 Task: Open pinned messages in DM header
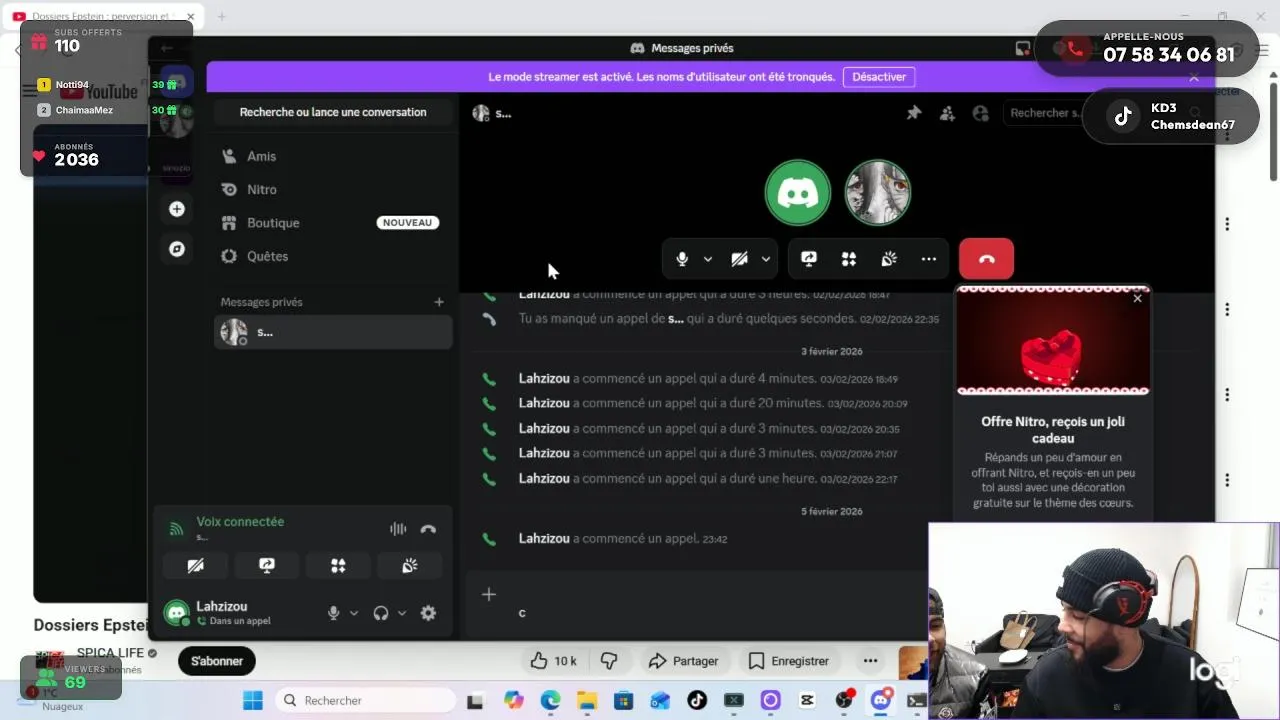tap(914, 113)
